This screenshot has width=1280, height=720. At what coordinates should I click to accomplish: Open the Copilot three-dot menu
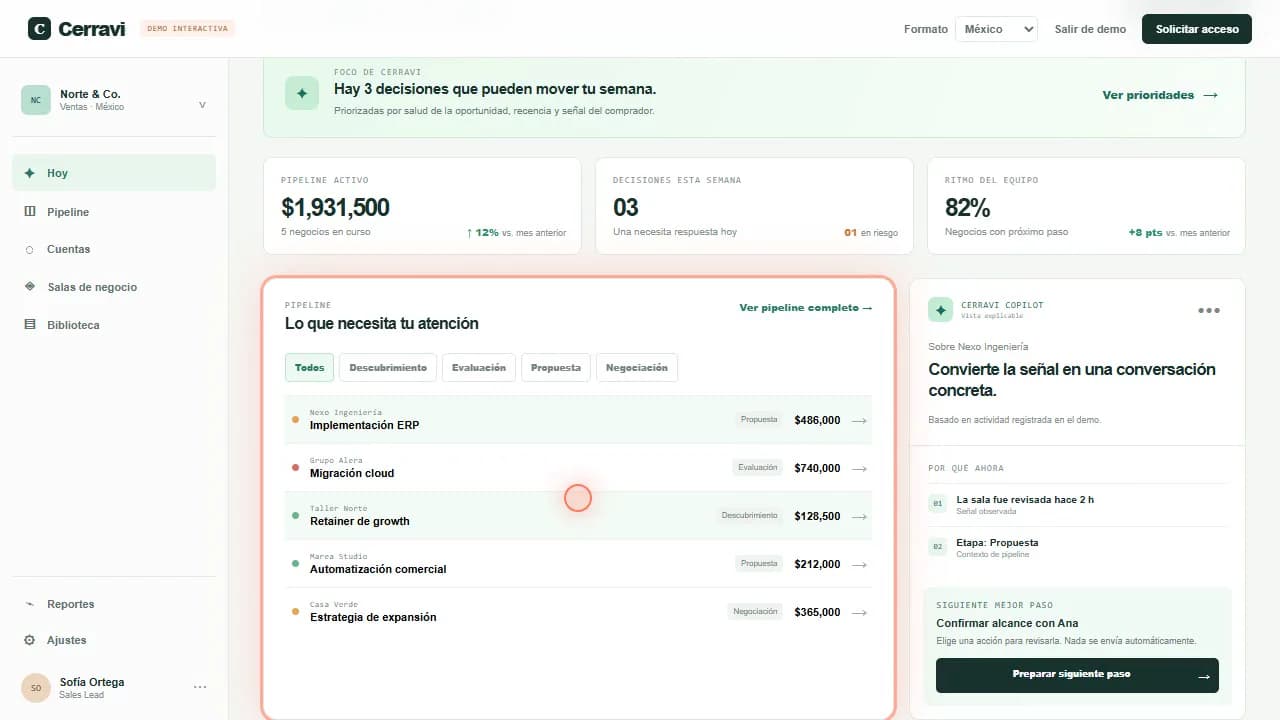1209,310
